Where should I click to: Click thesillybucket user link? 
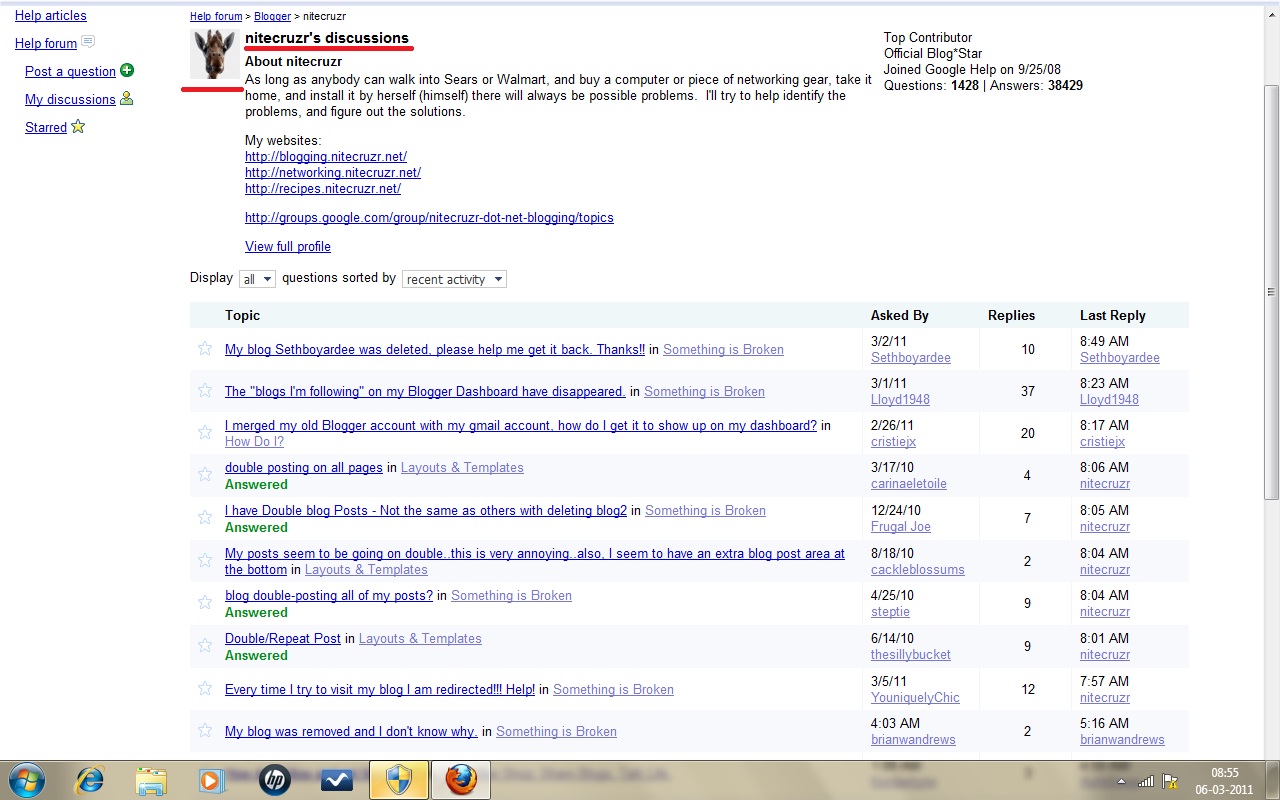[911, 654]
